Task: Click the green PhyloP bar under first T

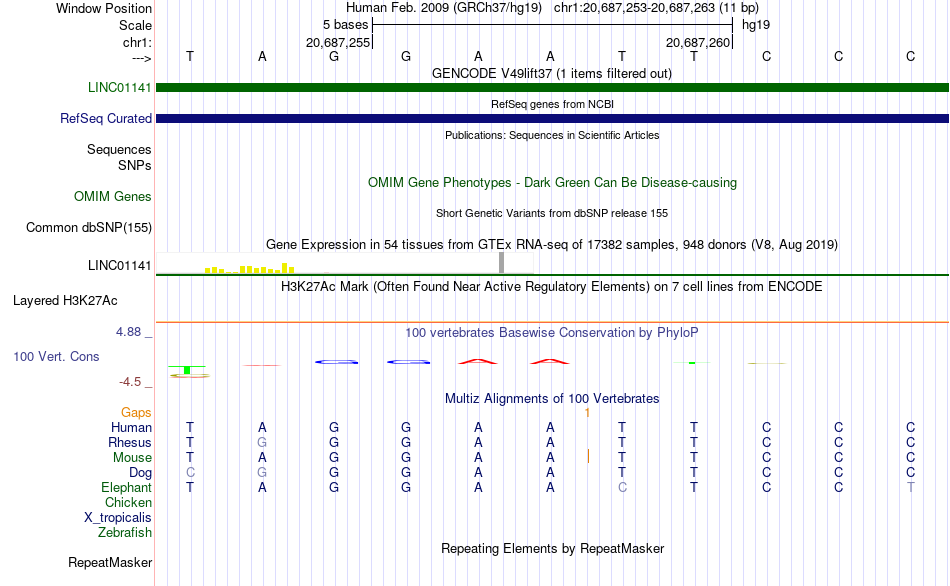Action: click(187, 370)
